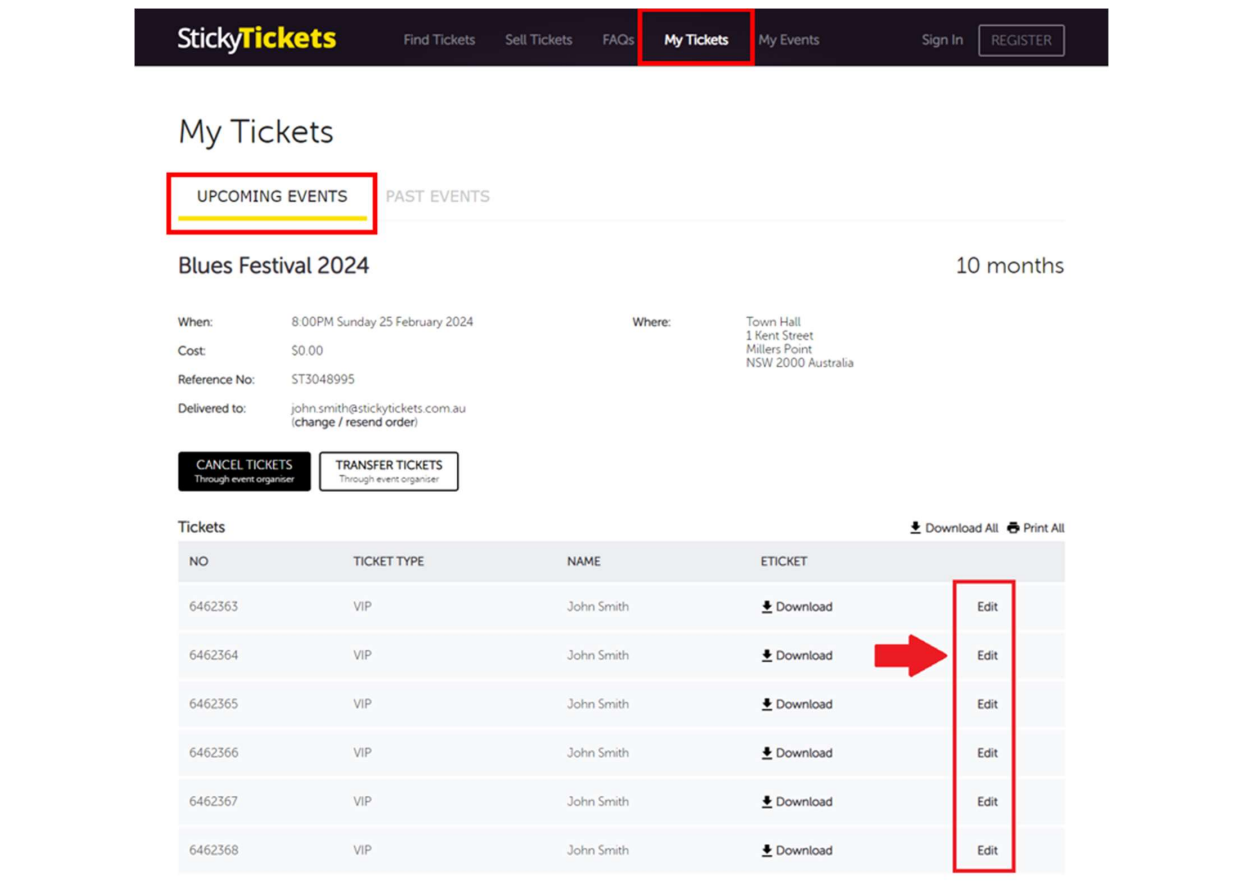
Task: Click the ETICKET column header
Action: (x=783, y=562)
